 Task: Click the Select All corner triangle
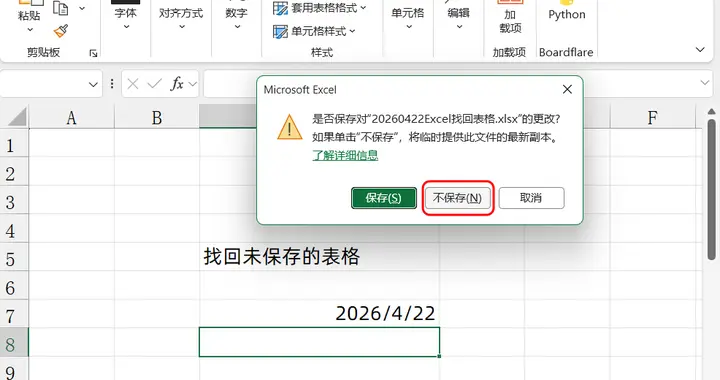[17, 117]
